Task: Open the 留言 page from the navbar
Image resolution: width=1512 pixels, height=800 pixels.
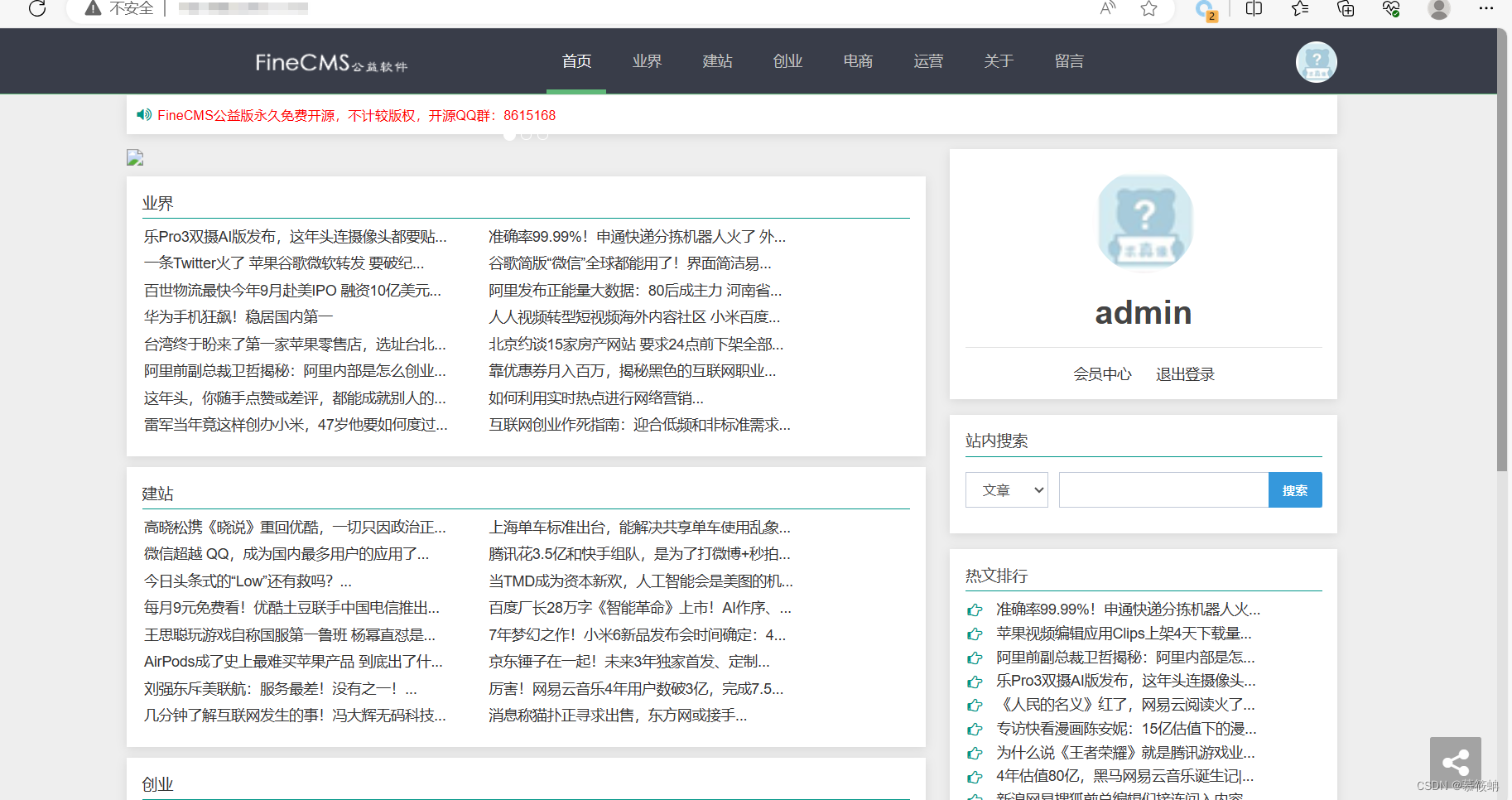Action: pyautogui.click(x=1069, y=60)
